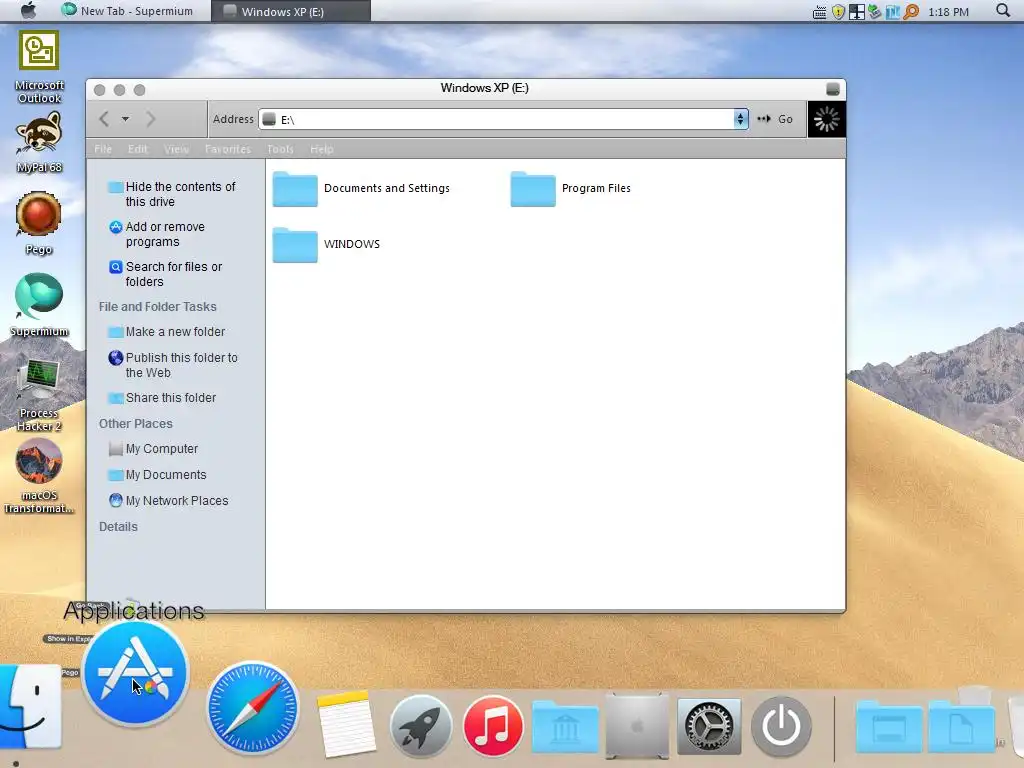
Task: Go to My Network Places link
Action: tap(168, 501)
